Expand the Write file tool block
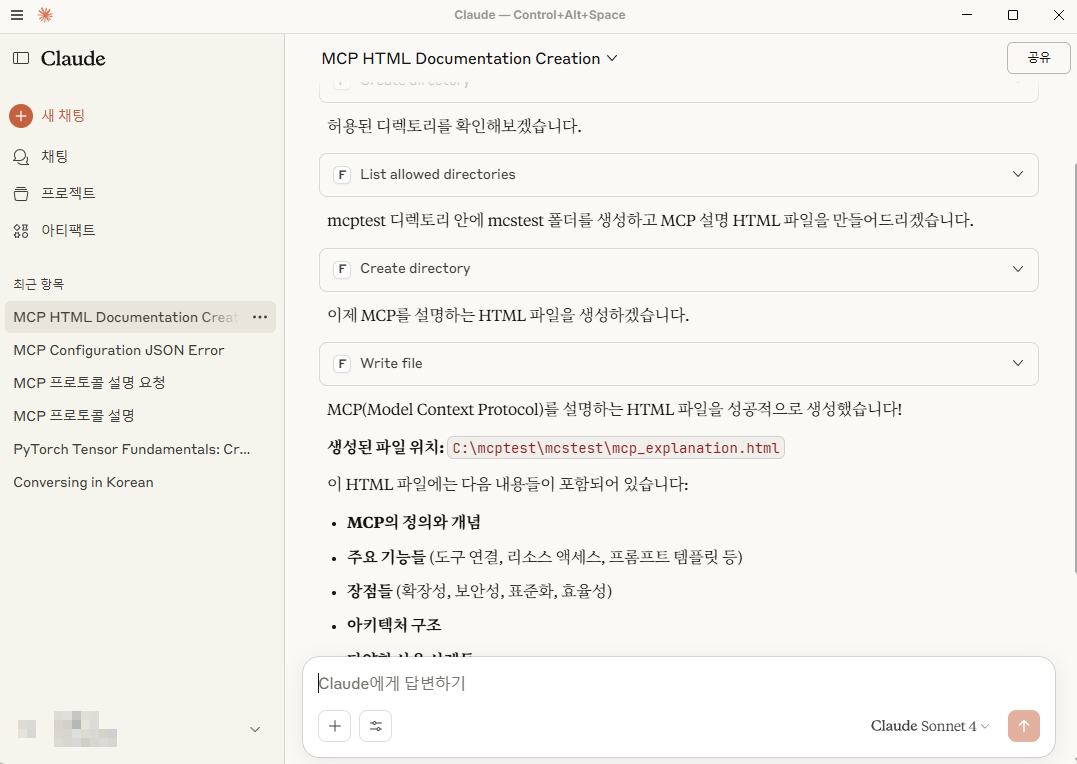The image size is (1077, 764). 679,363
